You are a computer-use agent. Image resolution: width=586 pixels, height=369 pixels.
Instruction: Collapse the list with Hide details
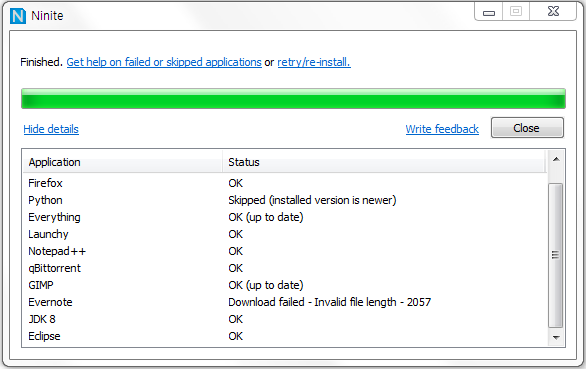(51, 129)
